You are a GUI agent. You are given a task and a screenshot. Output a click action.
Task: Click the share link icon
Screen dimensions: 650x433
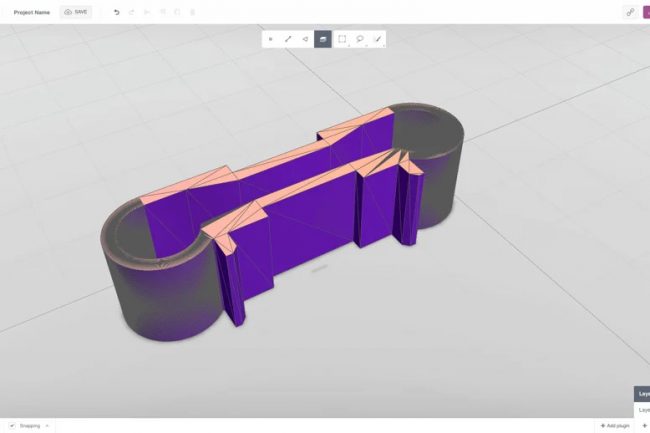630,12
